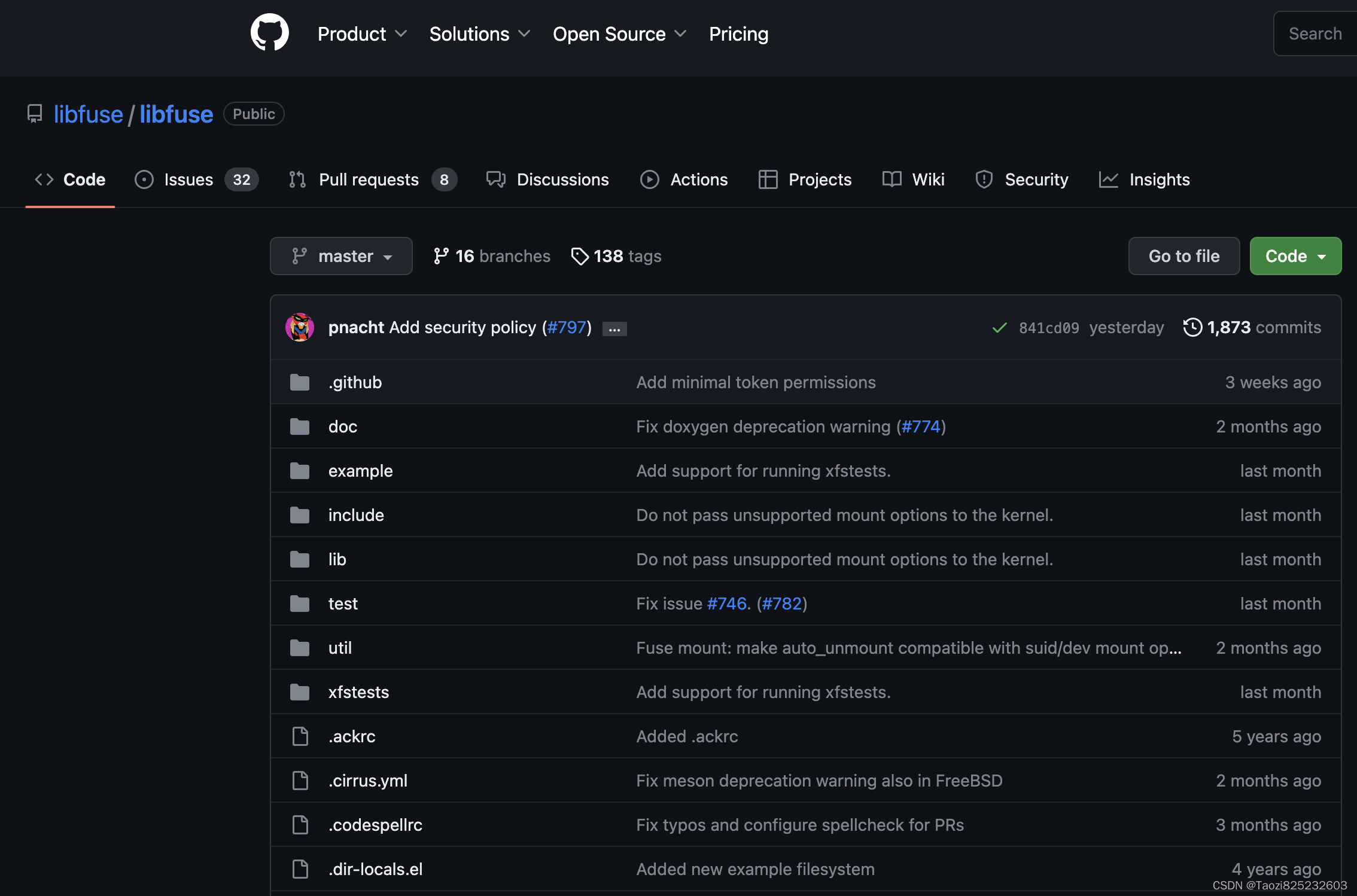Click the include folder icon

point(300,515)
